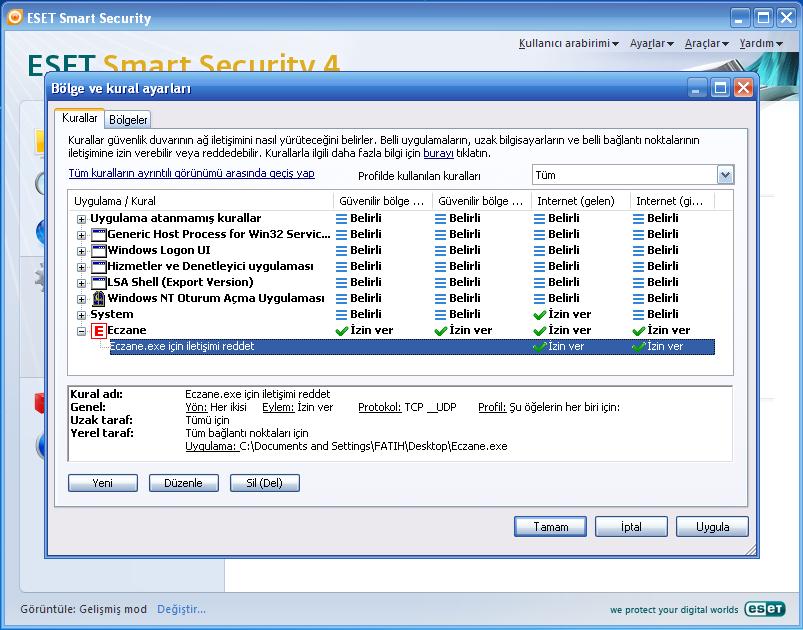
Task: Click the Eylem label in rule details
Action: point(278,408)
